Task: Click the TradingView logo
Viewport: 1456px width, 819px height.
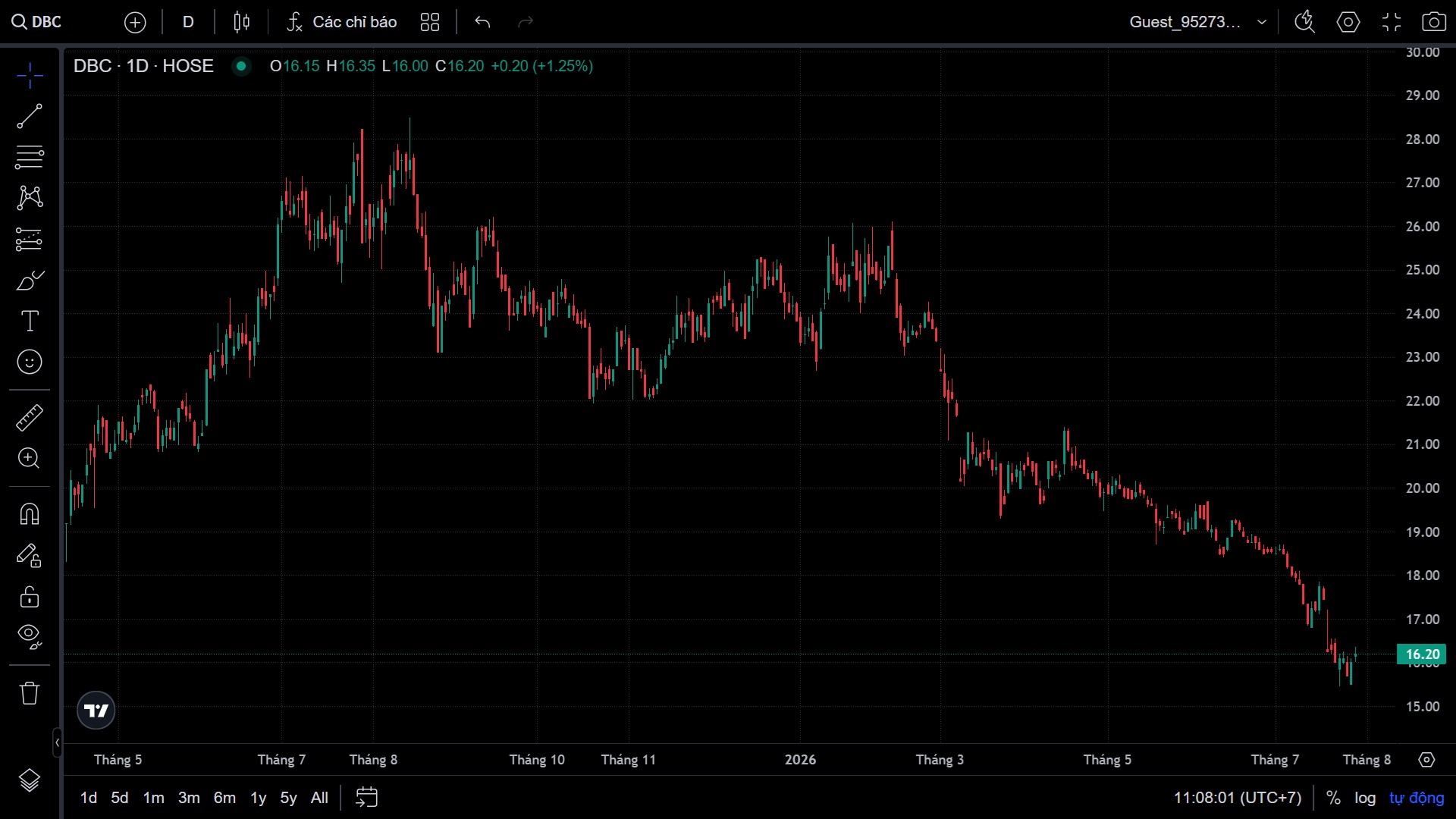Action: point(96,711)
